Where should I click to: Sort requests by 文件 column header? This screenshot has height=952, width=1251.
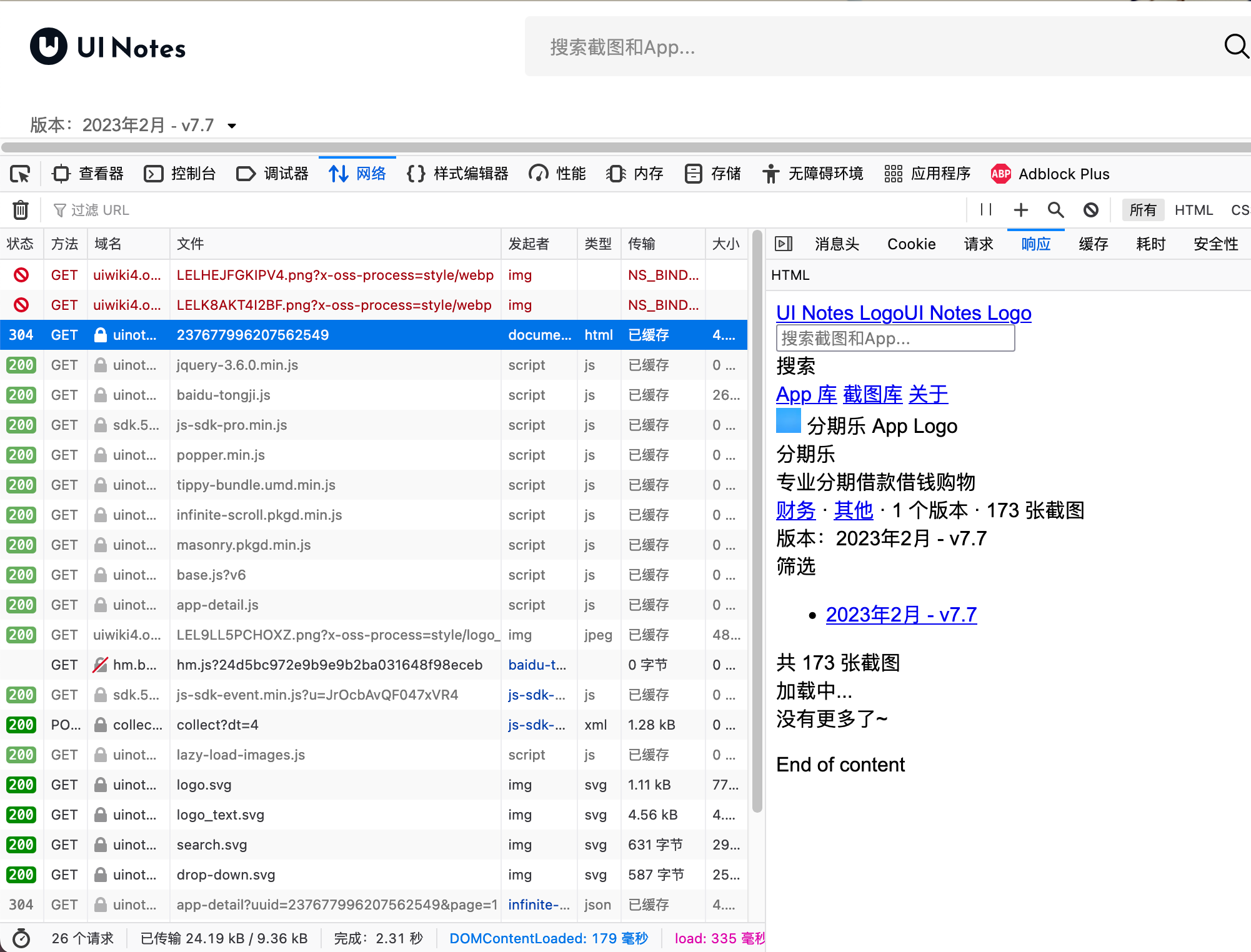190,244
